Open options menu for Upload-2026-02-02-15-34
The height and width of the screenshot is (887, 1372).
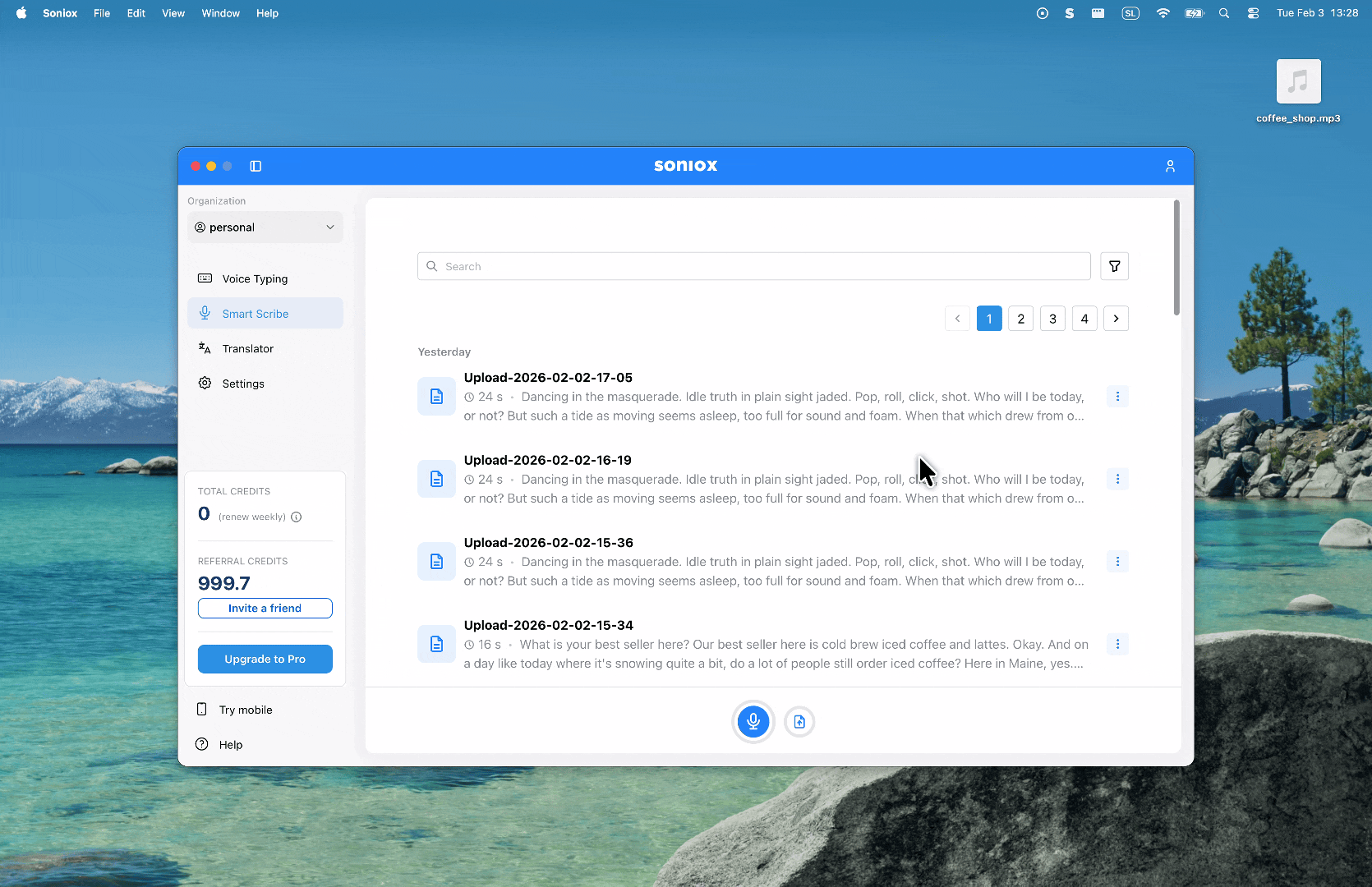(1117, 644)
